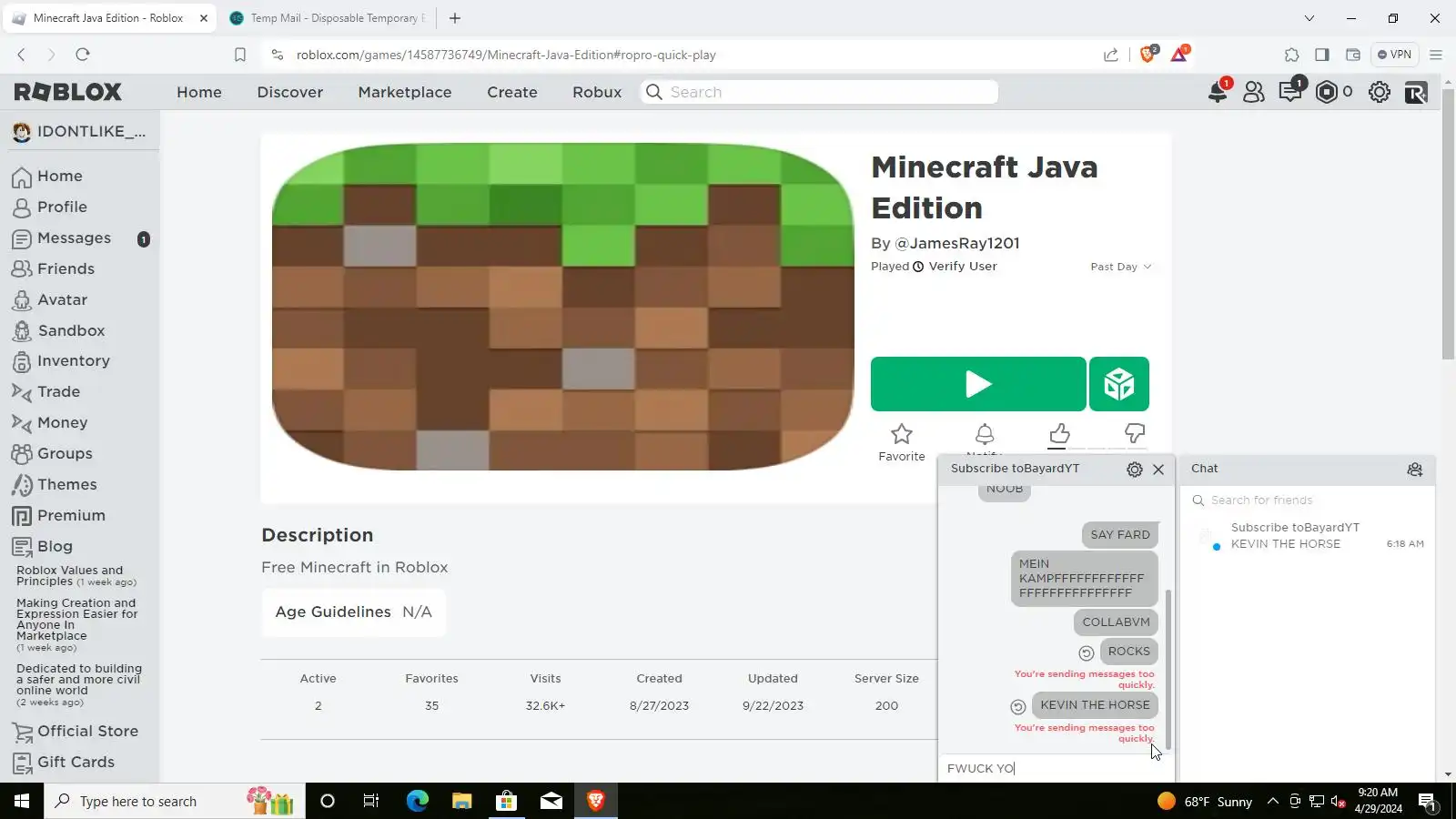Open Discover in top navigation
The height and width of the screenshot is (819, 1456).
point(290,92)
